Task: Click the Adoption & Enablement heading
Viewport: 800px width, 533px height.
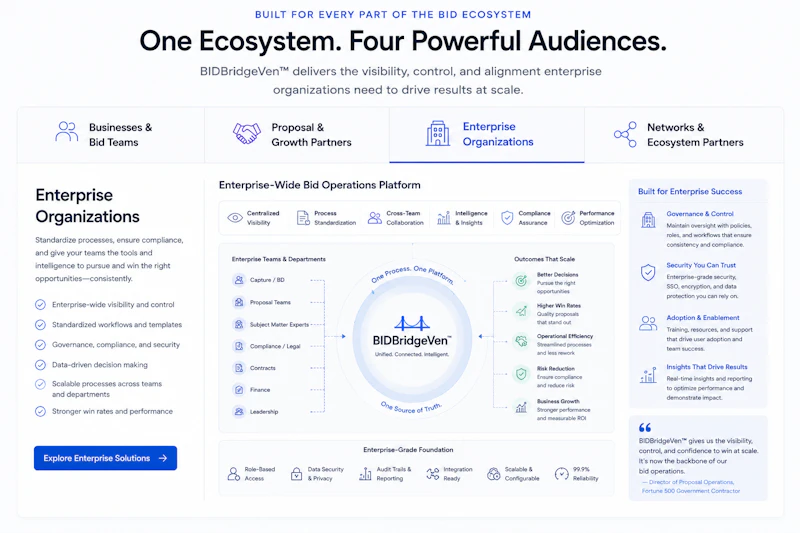Action: [x=703, y=317]
